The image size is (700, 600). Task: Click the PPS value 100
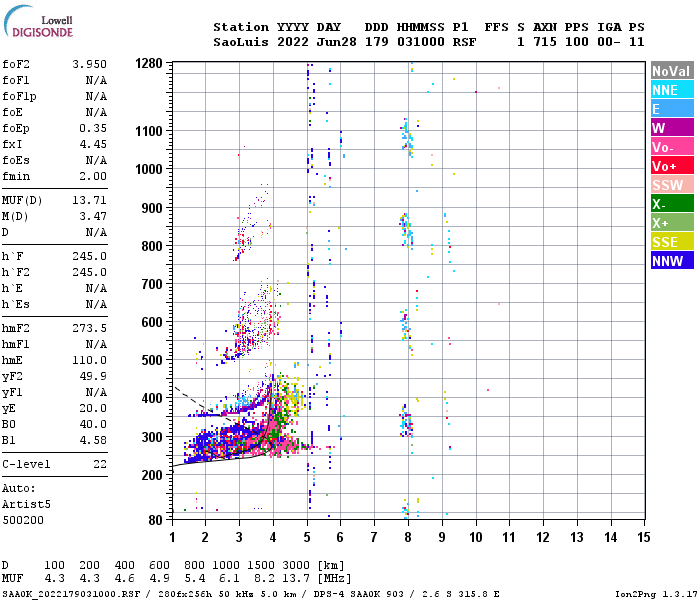pos(577,42)
